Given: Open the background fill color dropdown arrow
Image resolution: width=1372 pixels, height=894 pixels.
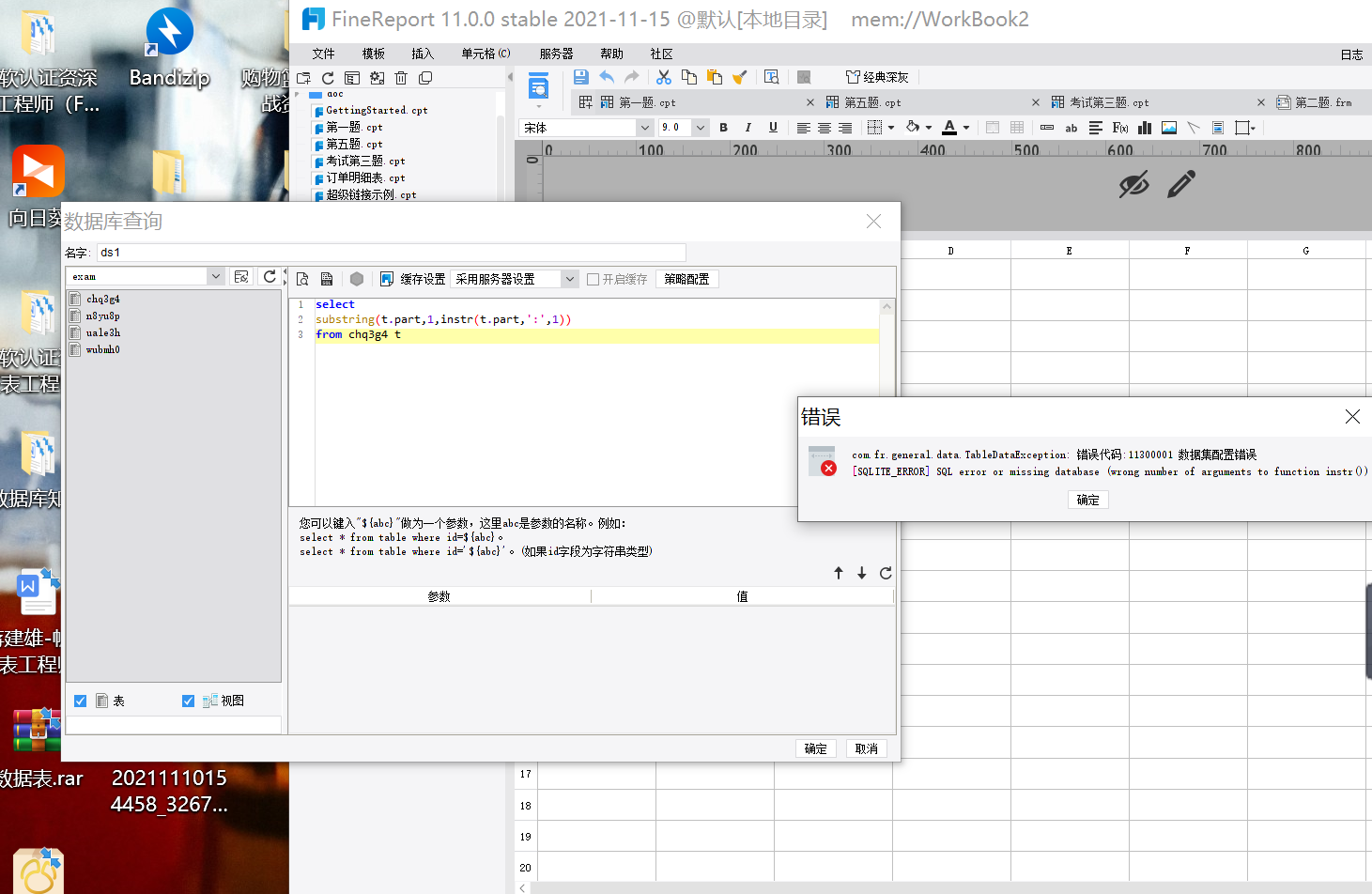Looking at the screenshot, I should point(929,128).
